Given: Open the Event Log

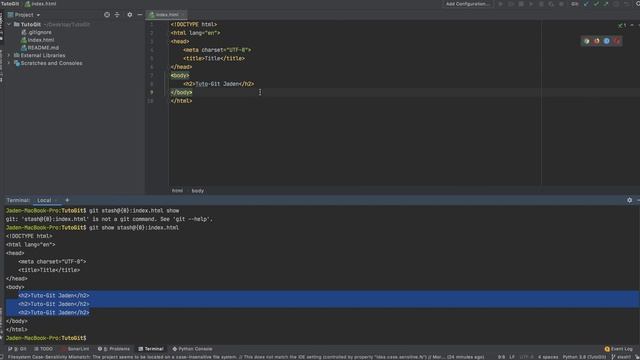Looking at the screenshot, I should pyautogui.click(x=618, y=349).
